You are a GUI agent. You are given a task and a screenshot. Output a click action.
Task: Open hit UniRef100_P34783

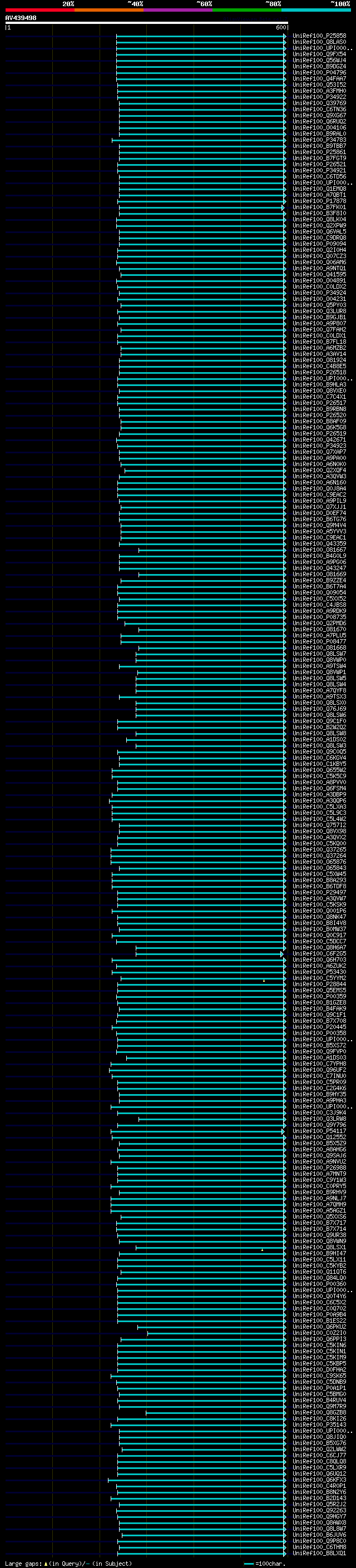[319, 140]
